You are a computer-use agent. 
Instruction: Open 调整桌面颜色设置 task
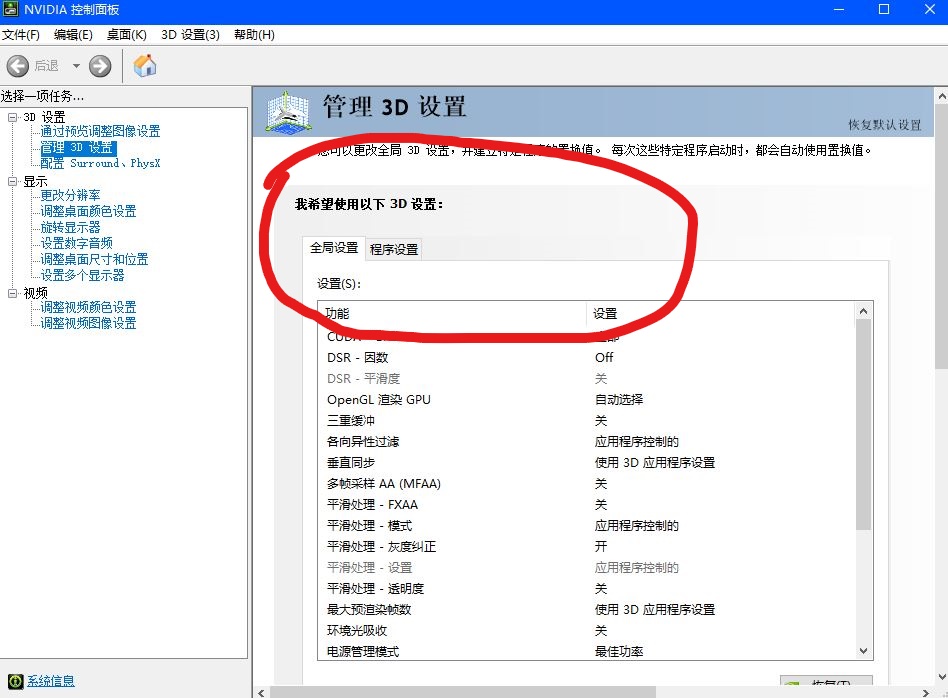88,211
